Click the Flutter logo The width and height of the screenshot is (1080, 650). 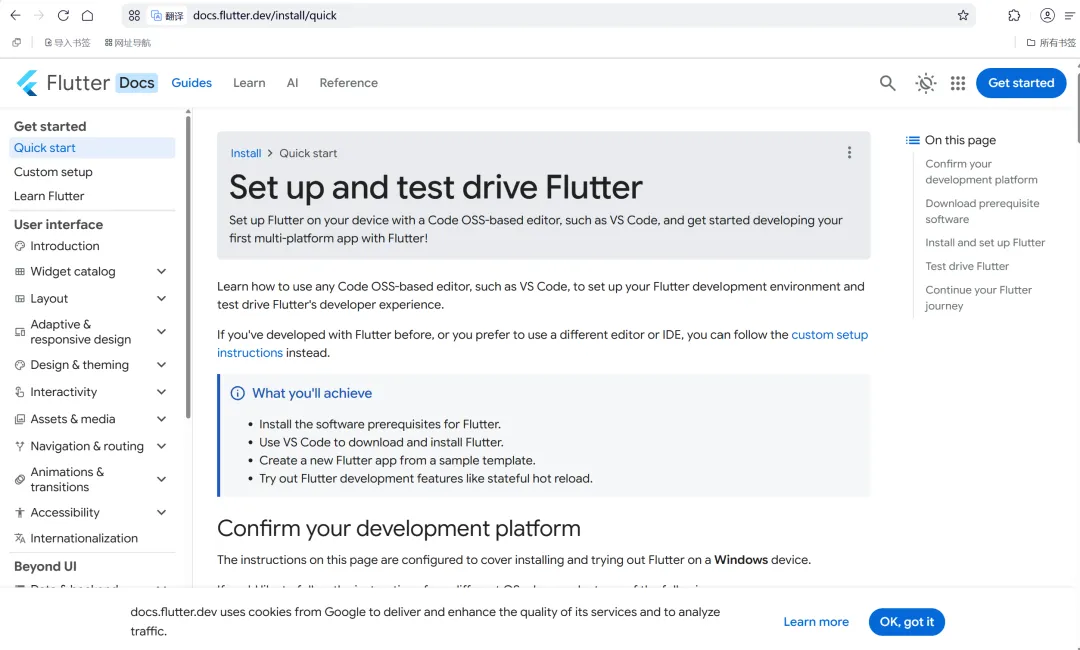(28, 83)
